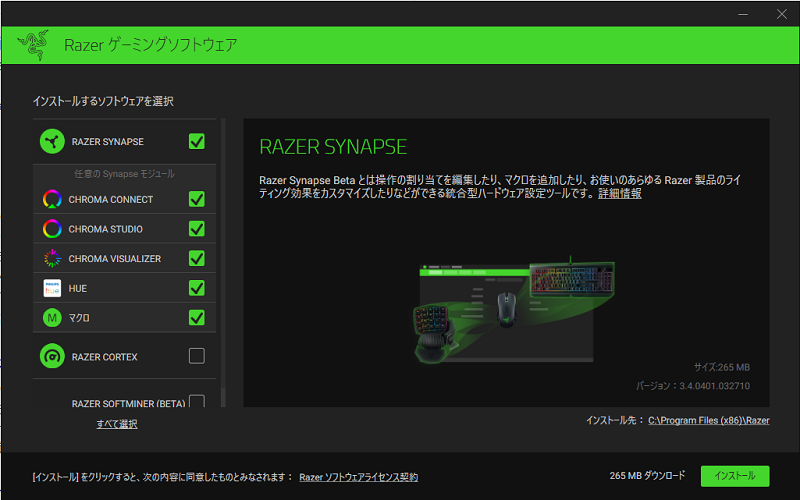This screenshot has width=800, height=500.
Task: Click the Philips Hue icon
Action: coord(52,288)
